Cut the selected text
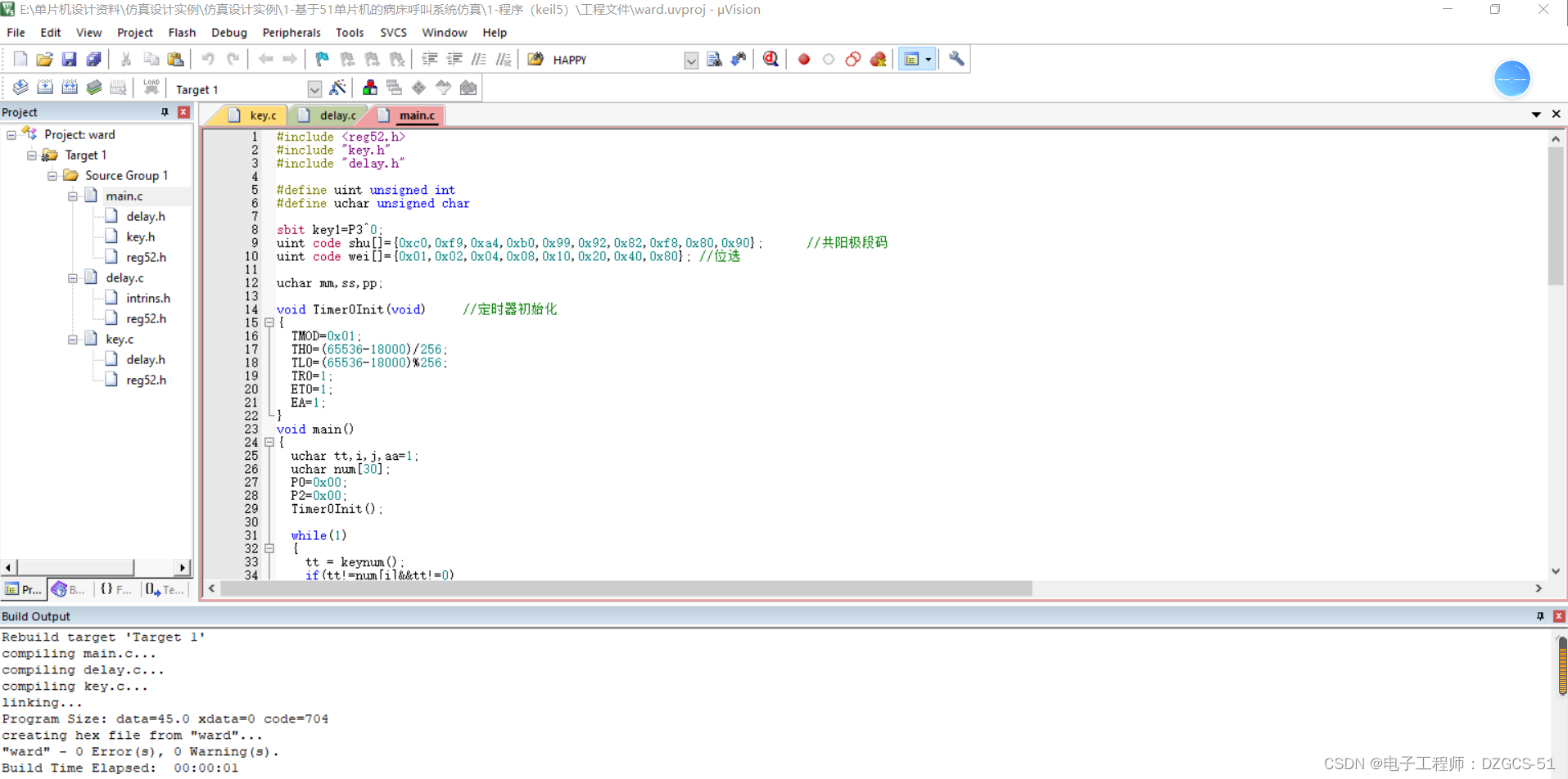Screen dimensions: 1568x779 [126, 59]
